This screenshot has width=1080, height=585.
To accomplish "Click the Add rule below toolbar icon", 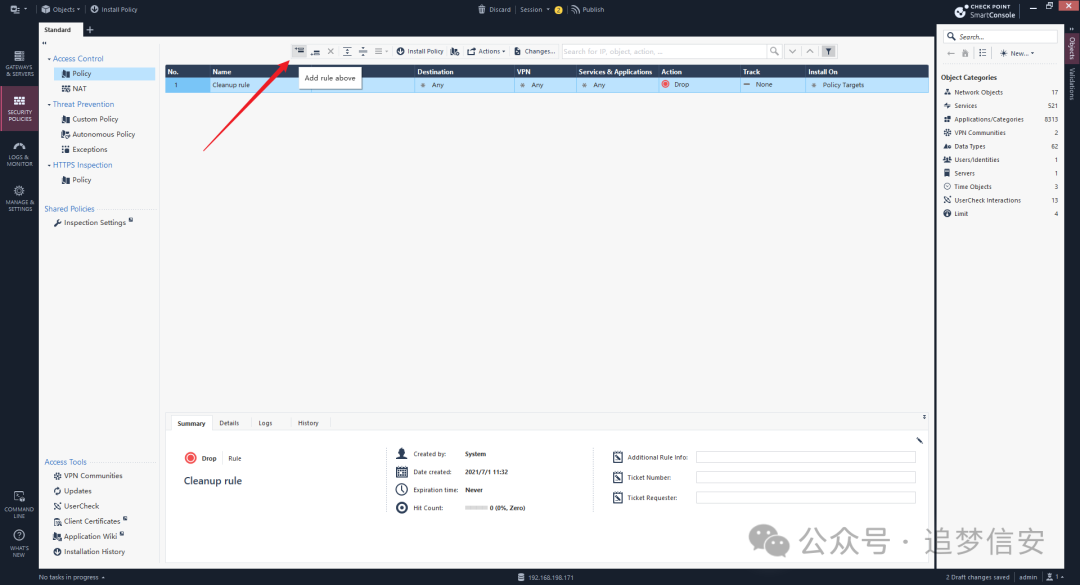I will pyautogui.click(x=315, y=52).
